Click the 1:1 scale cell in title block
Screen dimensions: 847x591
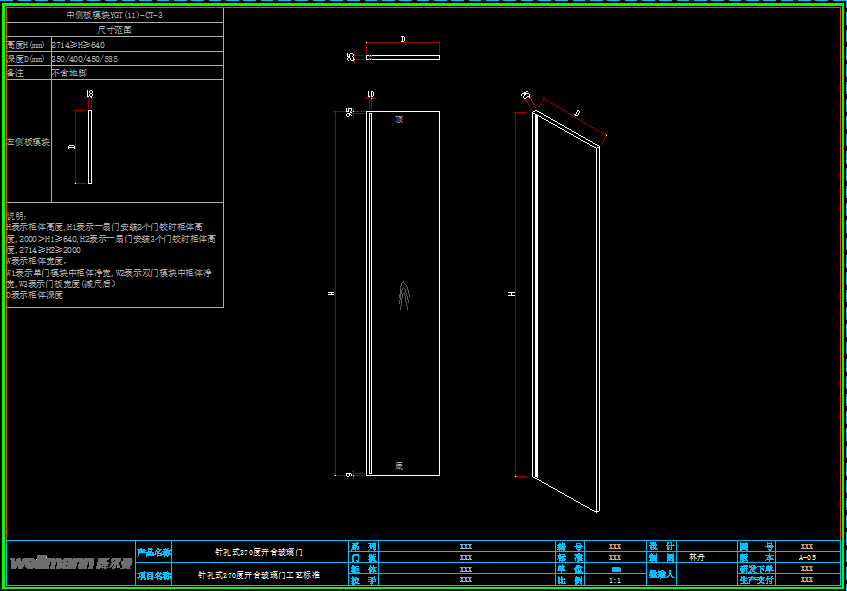pyautogui.click(x=614, y=580)
